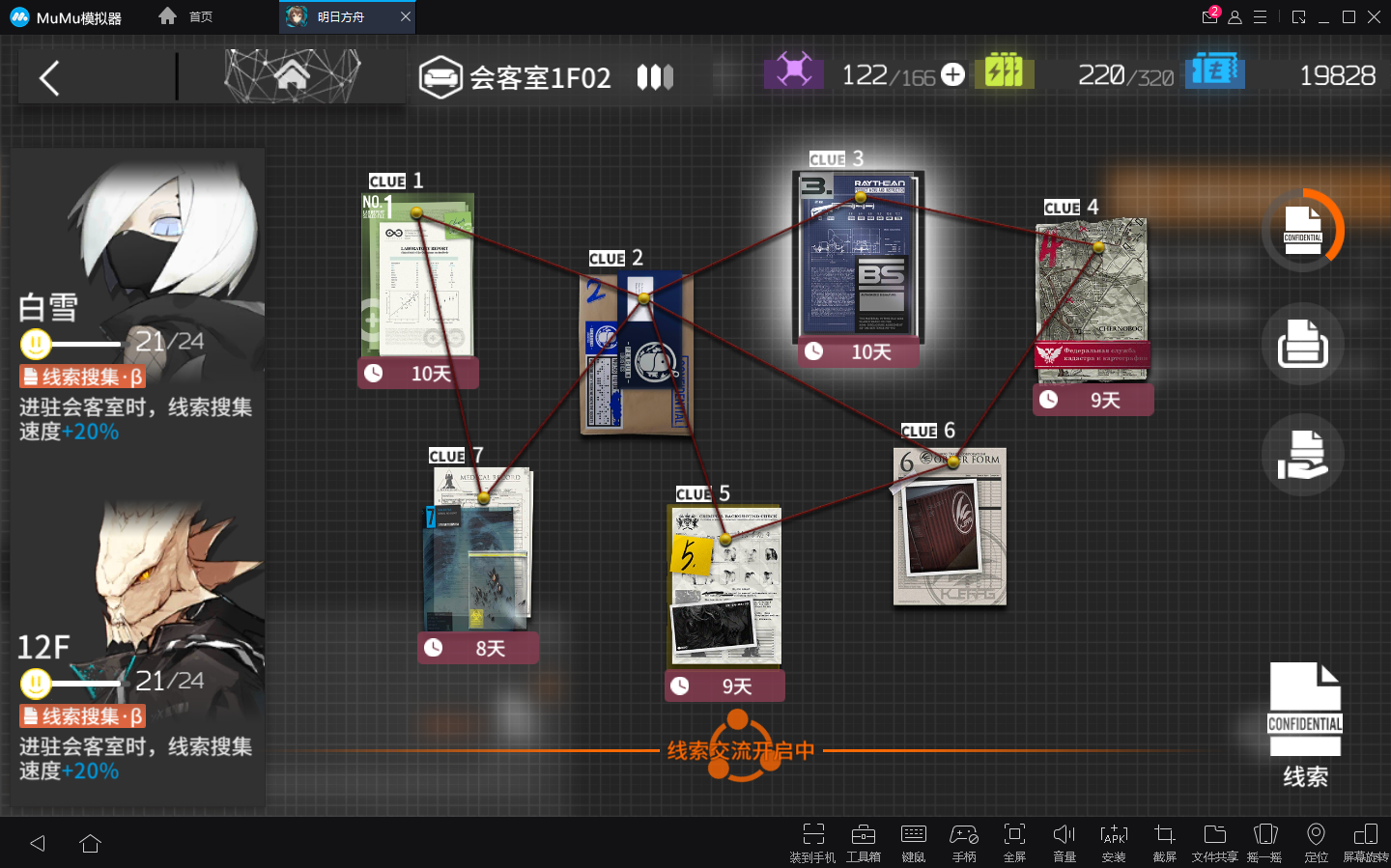
Task: Add drones with the plus button
Action: tap(953, 74)
